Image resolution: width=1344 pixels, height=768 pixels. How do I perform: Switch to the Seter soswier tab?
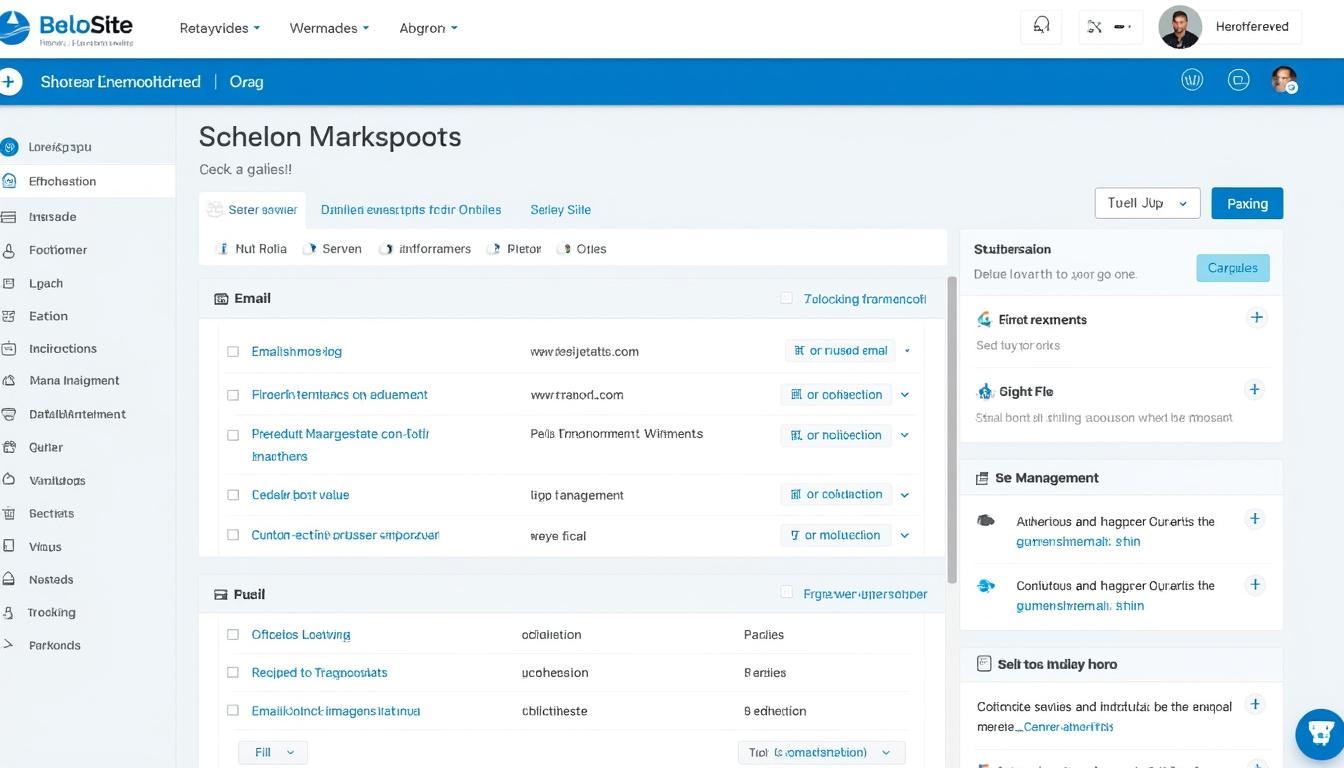pyautogui.click(x=252, y=210)
